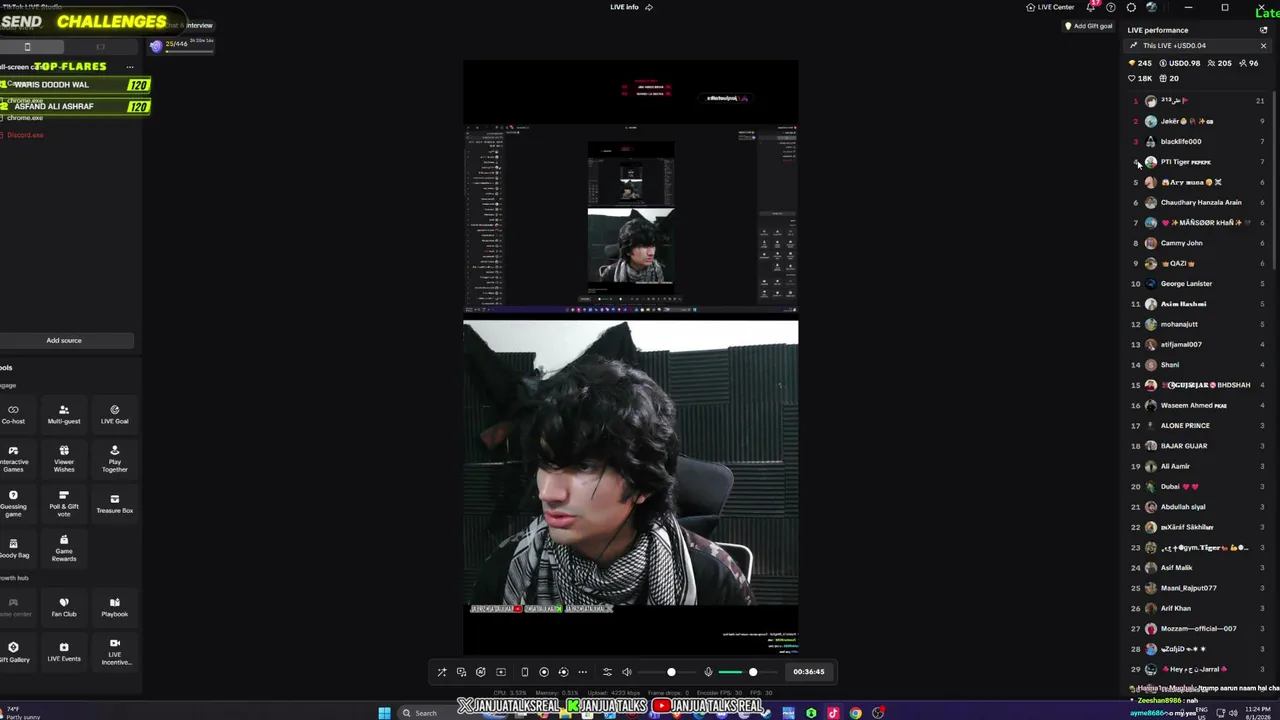The image size is (1280, 720).
Task: Open the LIVE Events tile
Action: (64, 652)
